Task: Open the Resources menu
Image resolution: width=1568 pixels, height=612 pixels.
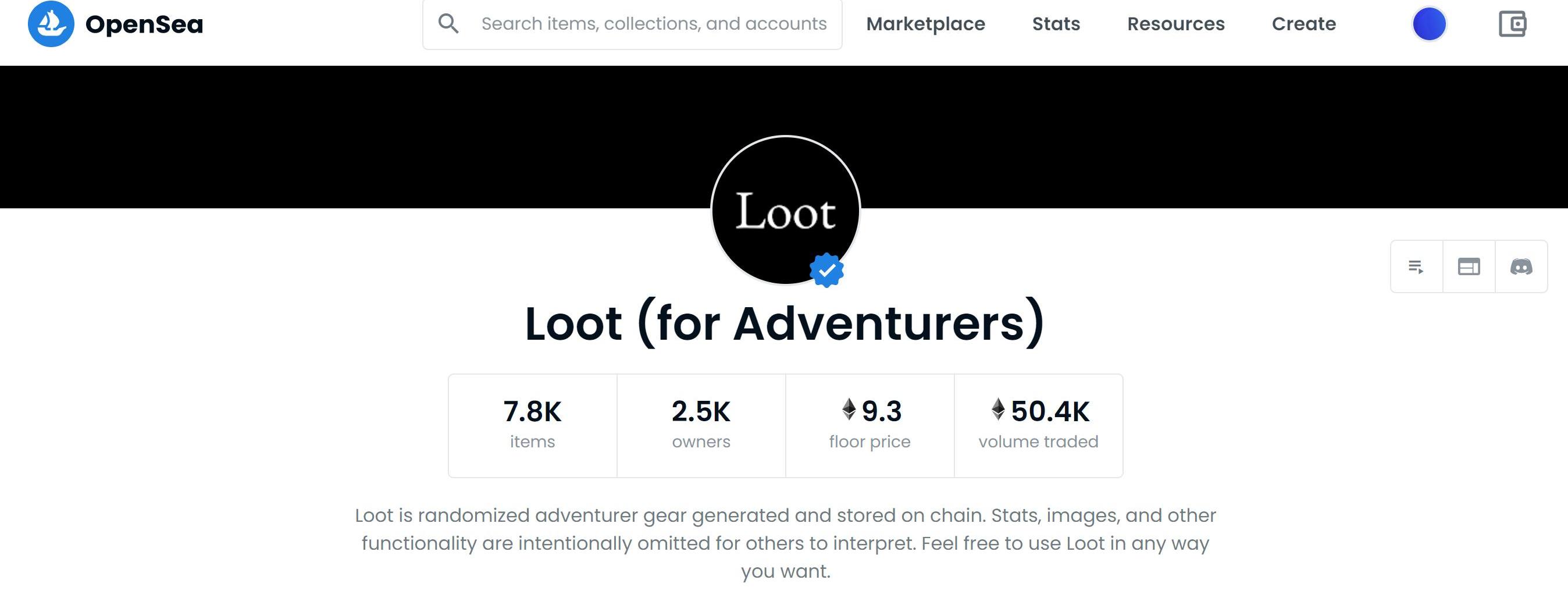Action: (1175, 24)
